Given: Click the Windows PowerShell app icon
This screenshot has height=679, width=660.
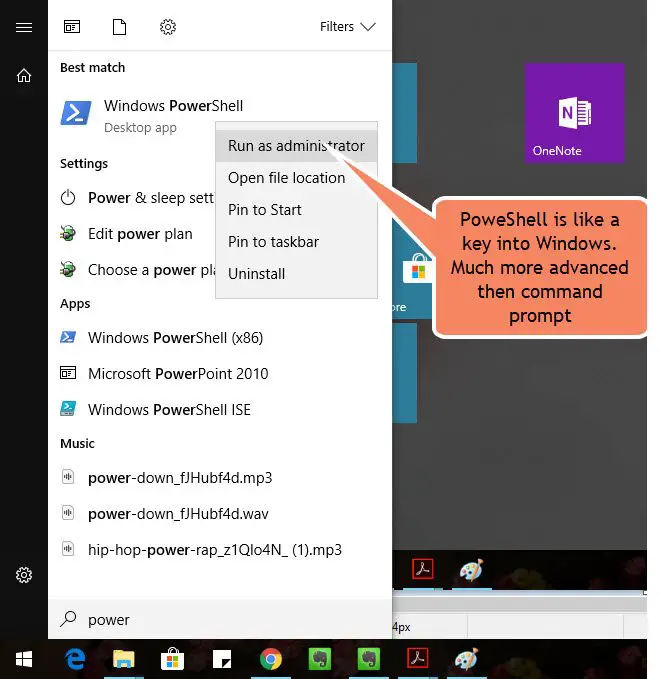Looking at the screenshot, I should 76,113.
